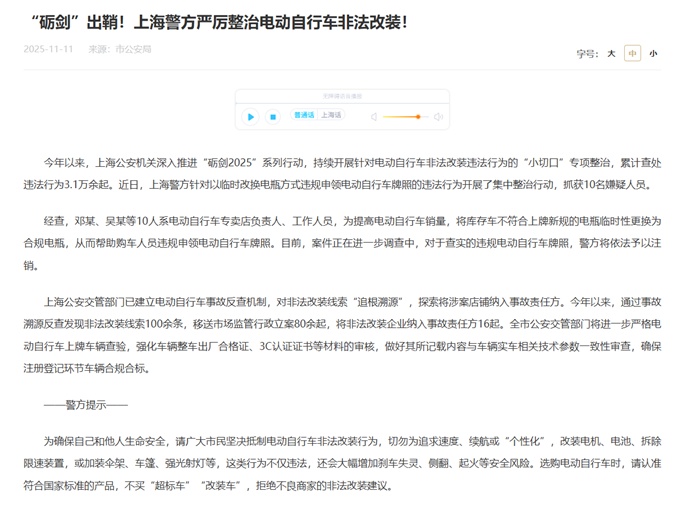
Task: Switch narration to 普通话
Action: pos(304,116)
